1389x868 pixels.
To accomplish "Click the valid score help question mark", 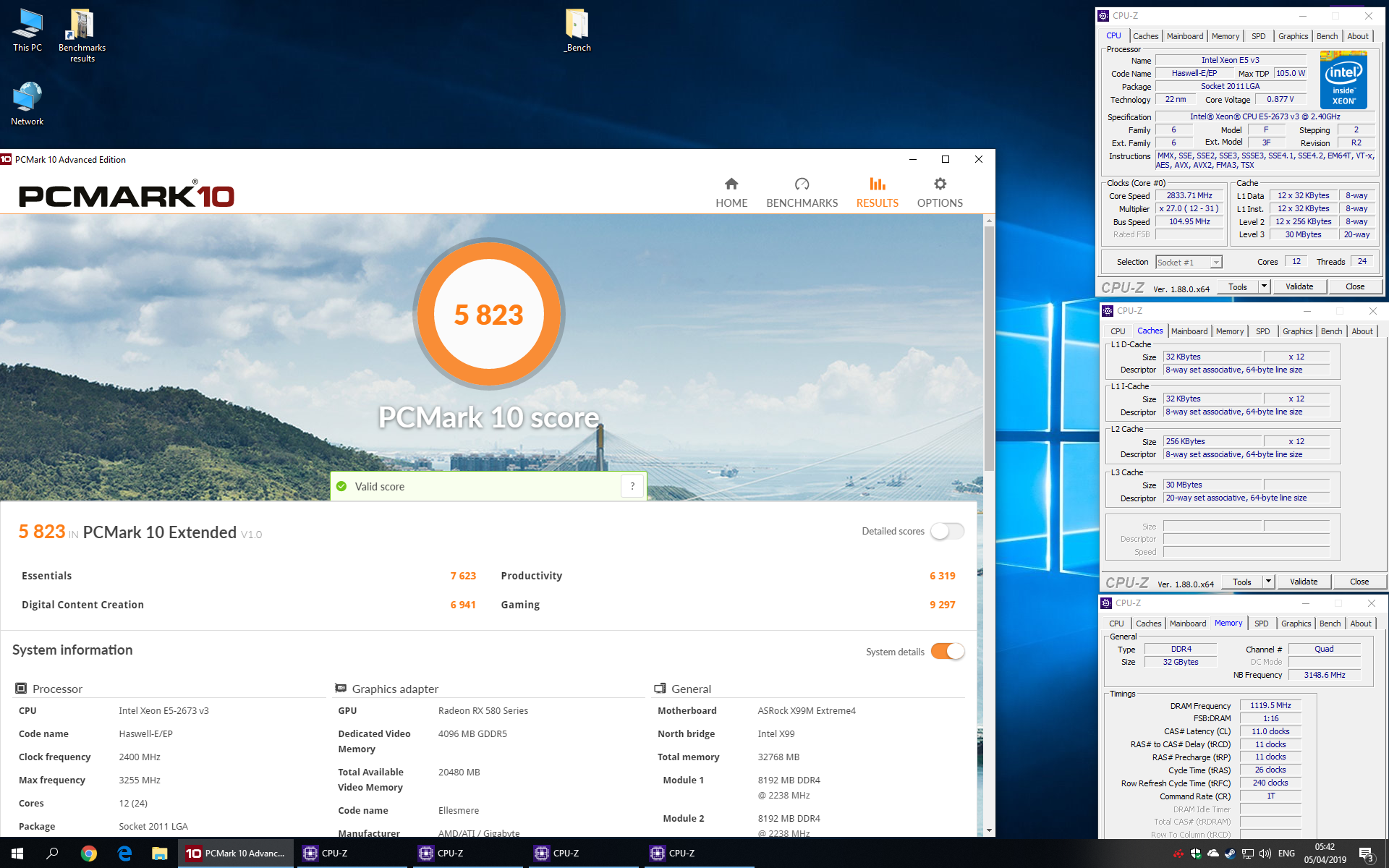I will click(x=632, y=486).
